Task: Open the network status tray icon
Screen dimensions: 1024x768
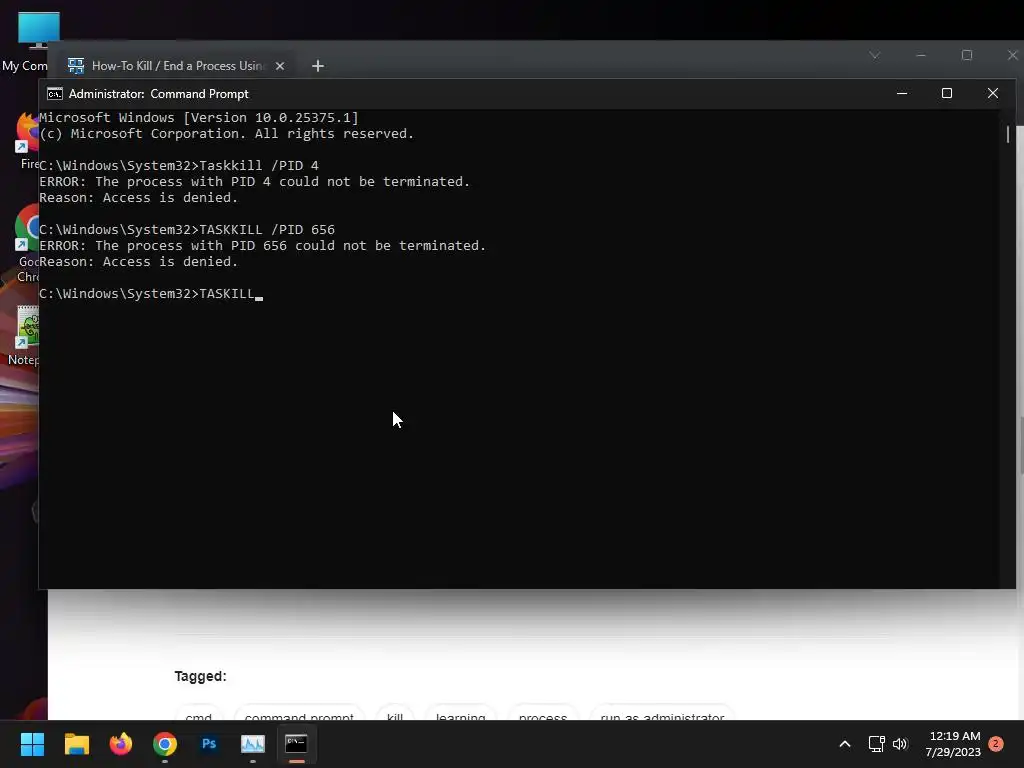Action: [876, 744]
